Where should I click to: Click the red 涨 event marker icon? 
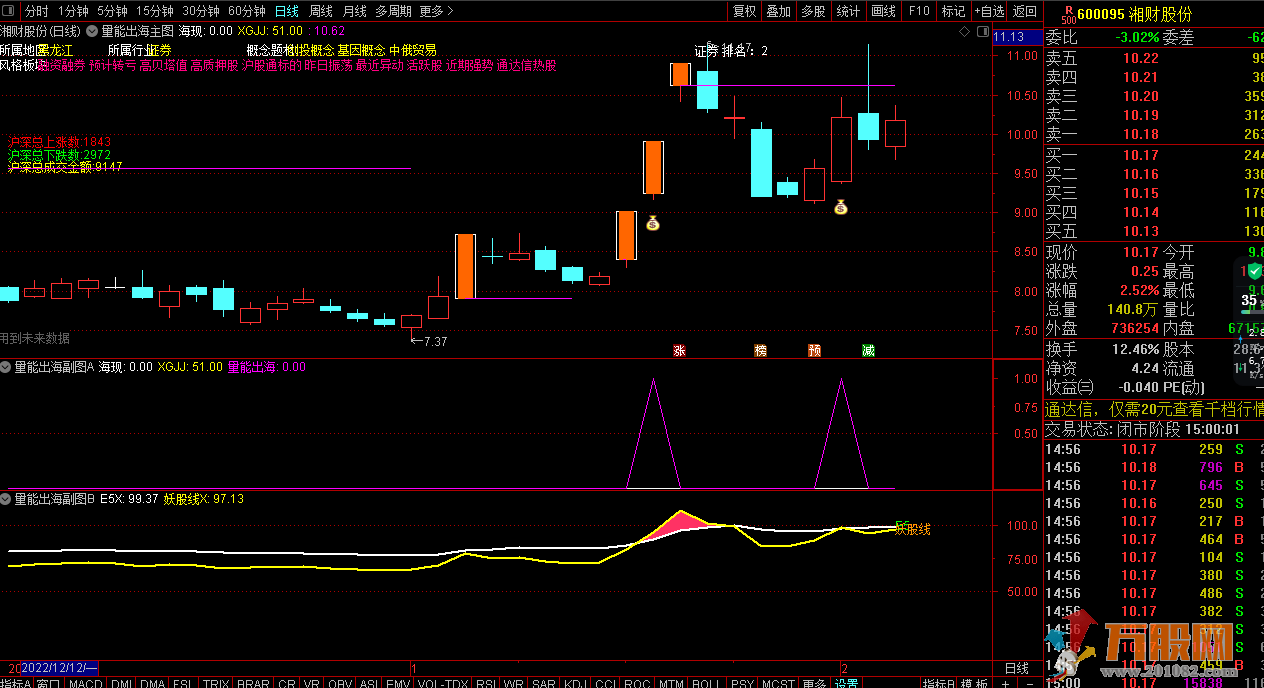click(680, 350)
